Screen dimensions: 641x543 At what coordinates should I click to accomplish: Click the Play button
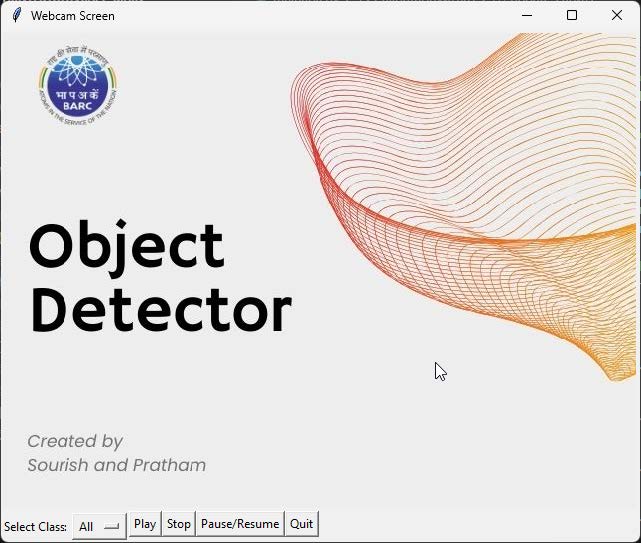click(x=145, y=524)
